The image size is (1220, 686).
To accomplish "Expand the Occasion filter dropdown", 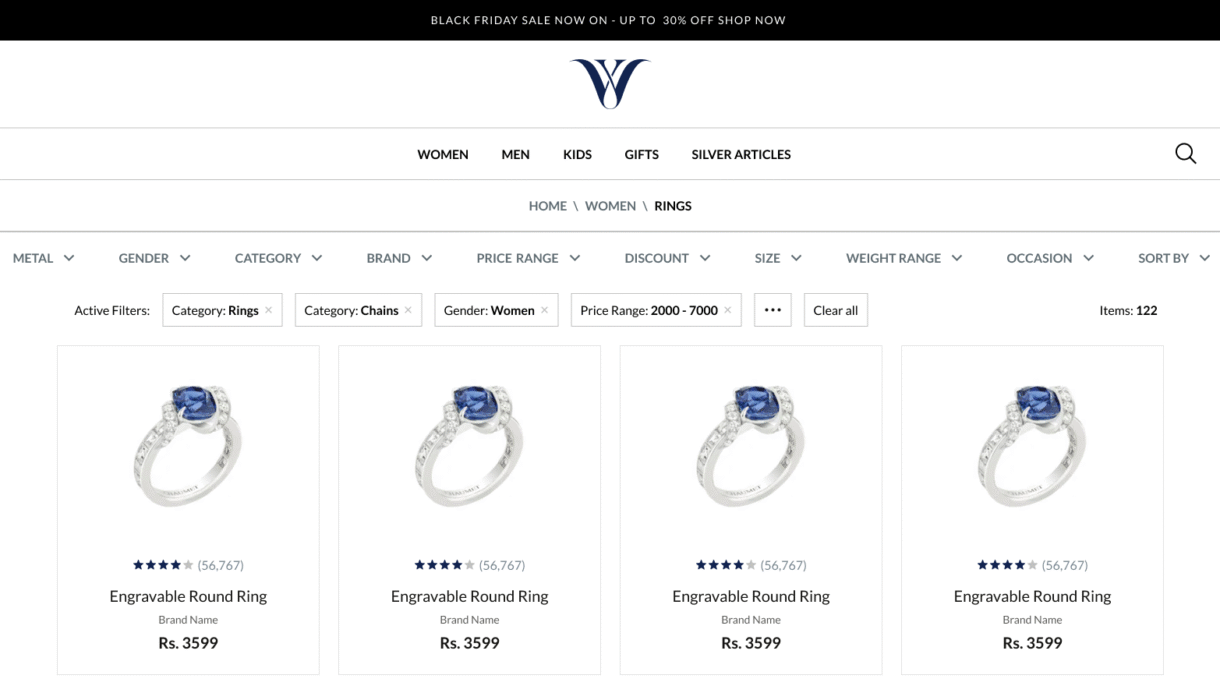I will click(1050, 258).
